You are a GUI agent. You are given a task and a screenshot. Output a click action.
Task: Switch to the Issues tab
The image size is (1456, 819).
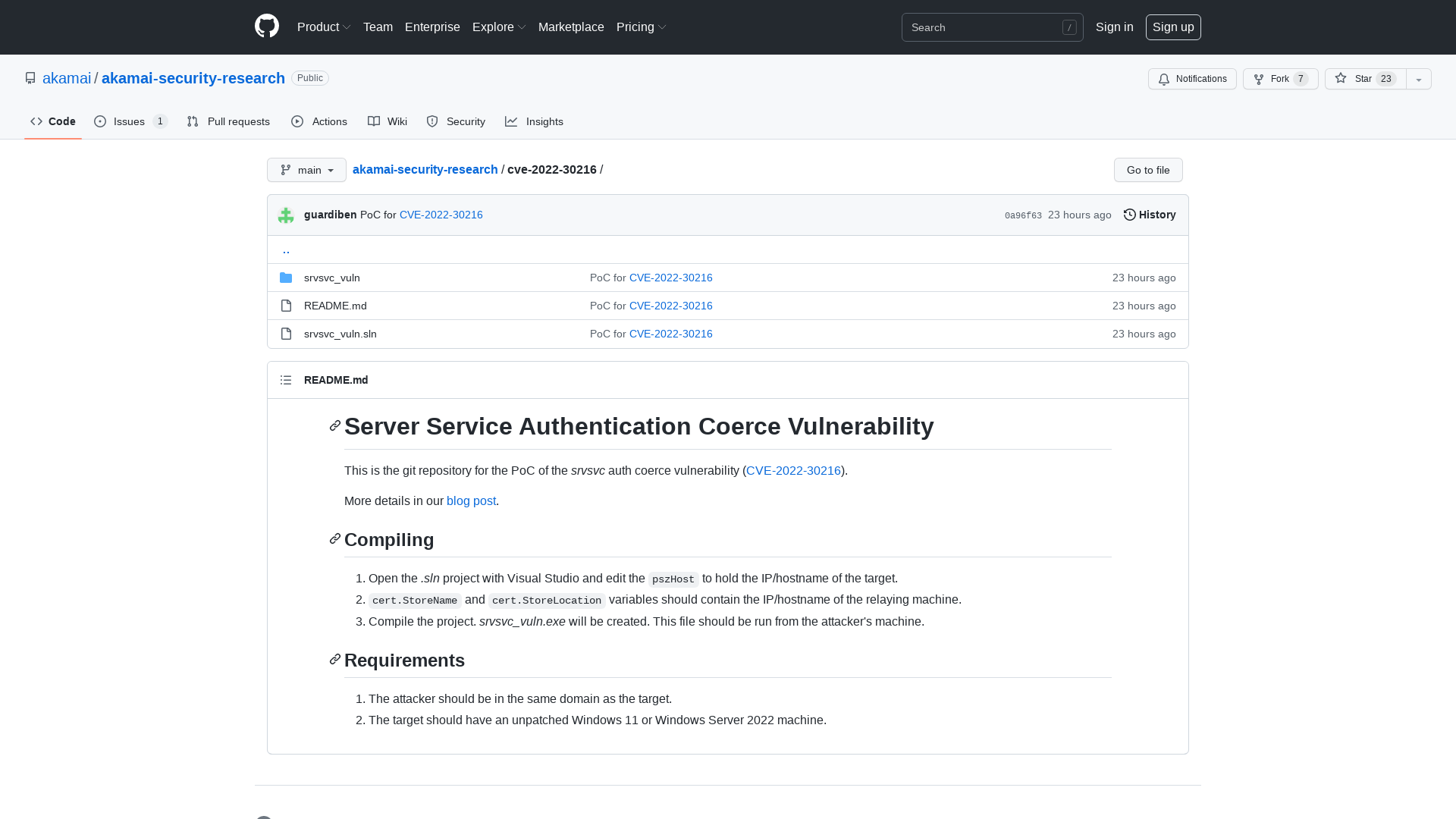[129, 121]
